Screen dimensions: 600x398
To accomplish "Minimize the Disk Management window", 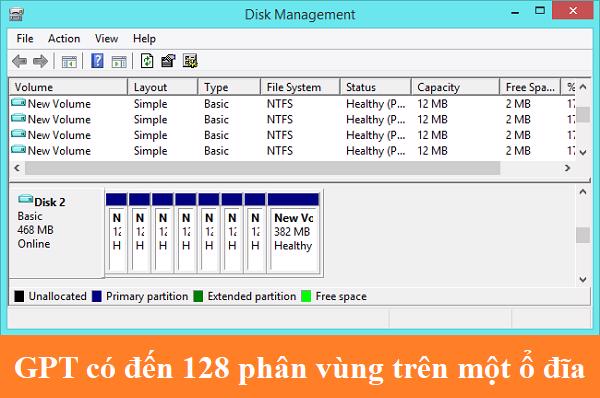I will pyautogui.click(x=515, y=12).
